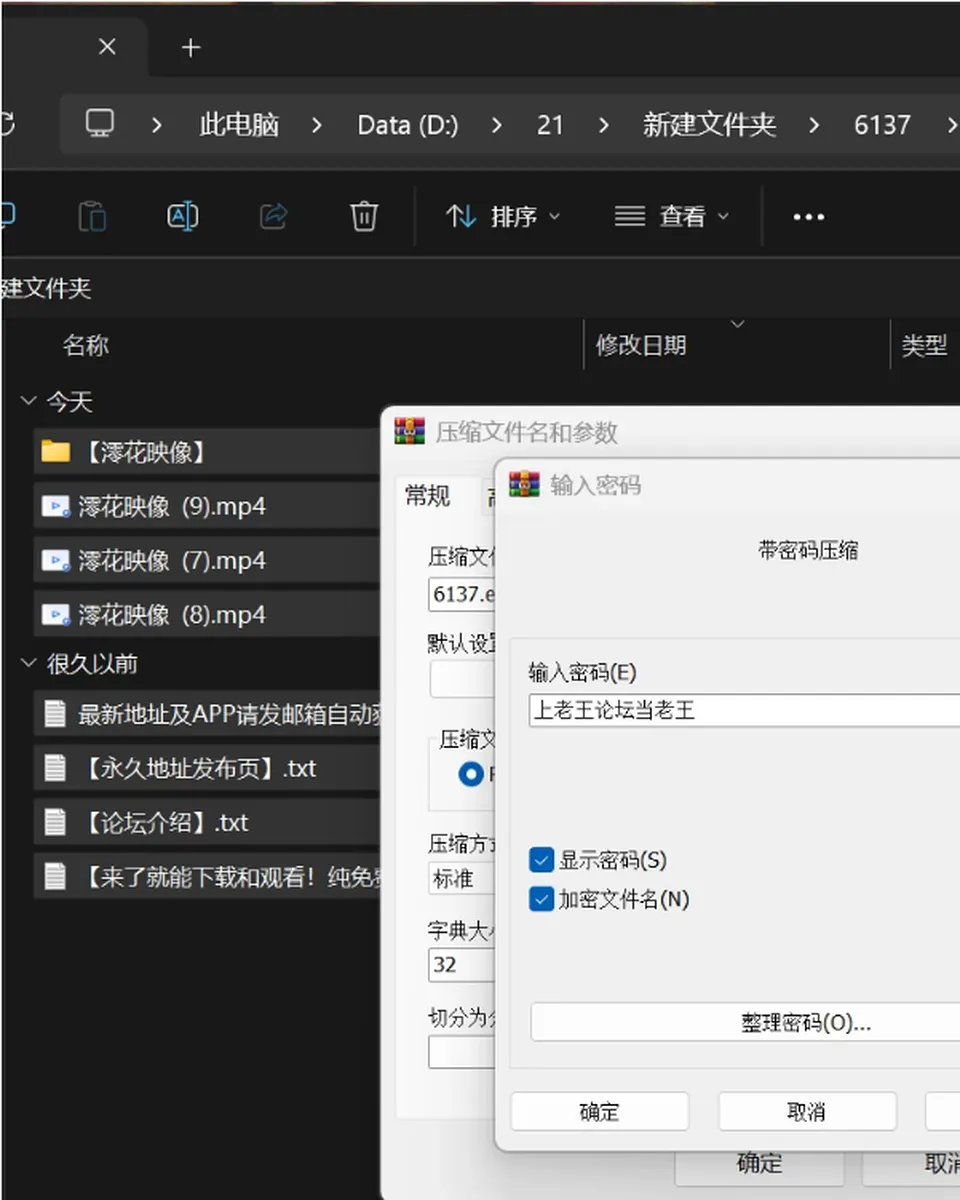Screen dimensions: 960x1200
Task: Expand the chevron after 此电脑 in breadcrumb
Action: point(316,125)
